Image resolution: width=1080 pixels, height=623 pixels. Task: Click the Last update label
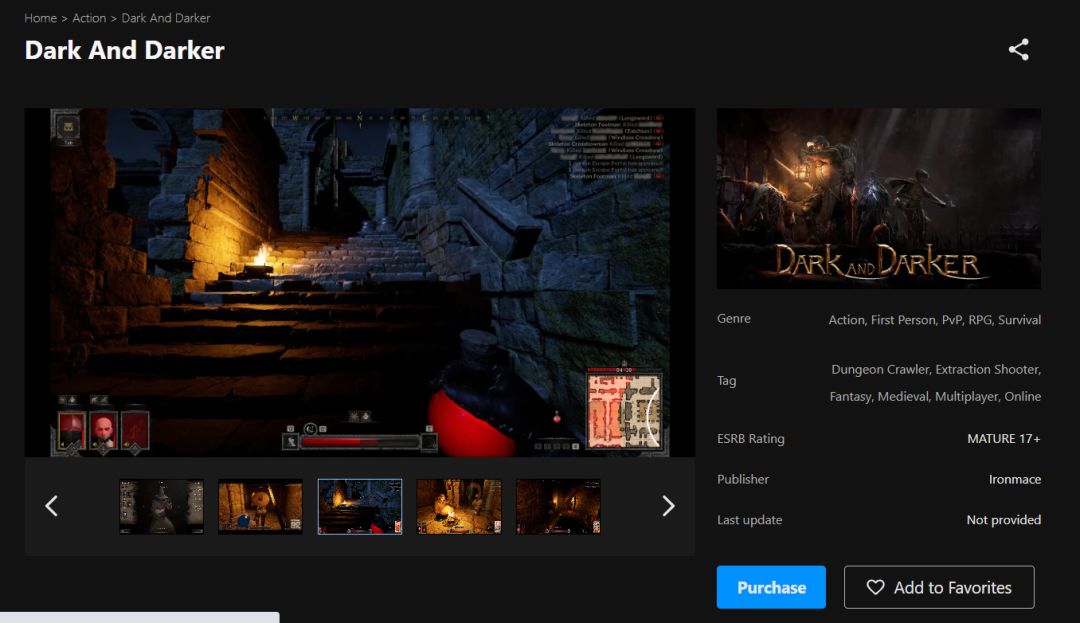click(x=749, y=520)
